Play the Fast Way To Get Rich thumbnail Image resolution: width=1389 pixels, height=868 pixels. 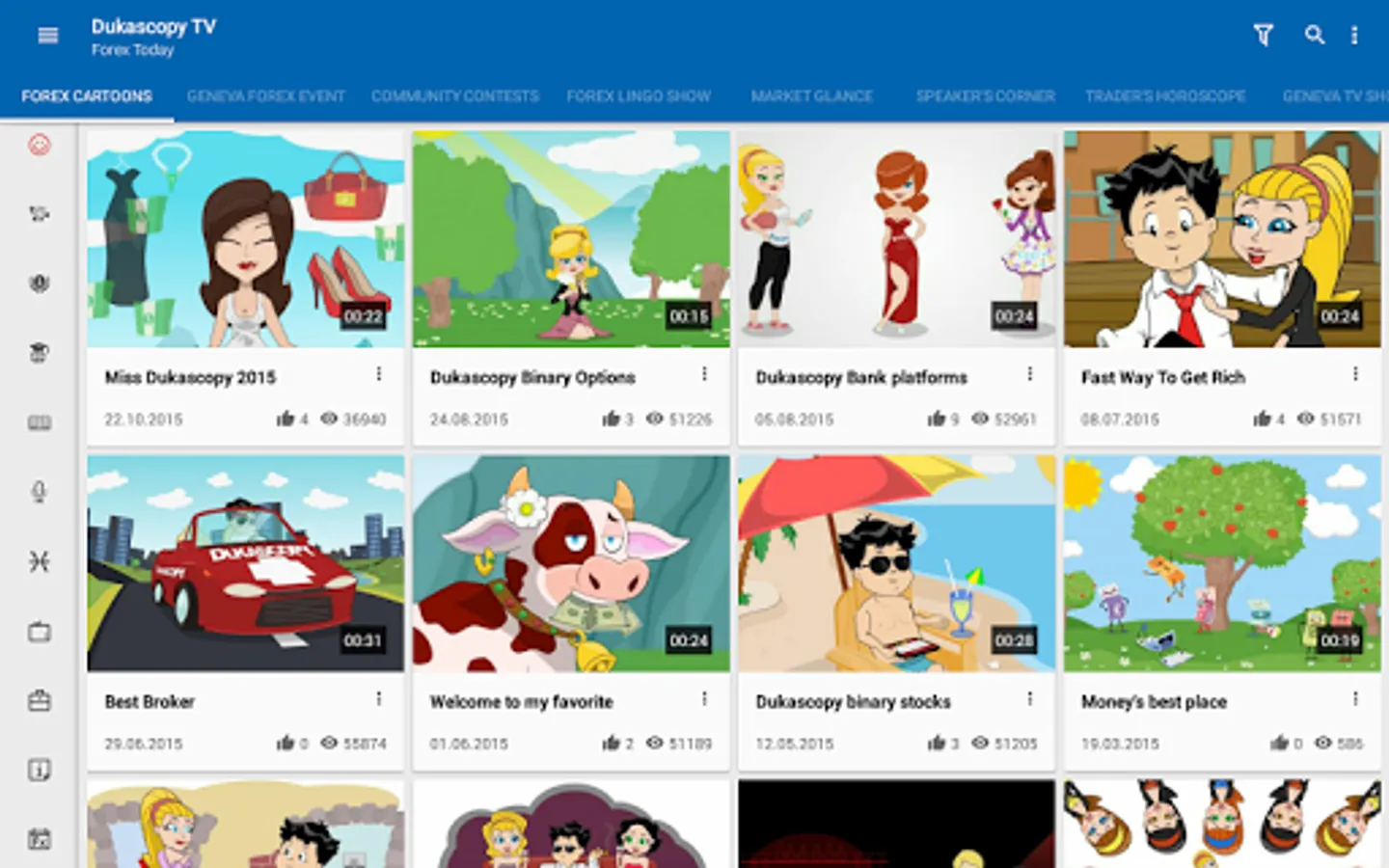pyautogui.click(x=1222, y=239)
